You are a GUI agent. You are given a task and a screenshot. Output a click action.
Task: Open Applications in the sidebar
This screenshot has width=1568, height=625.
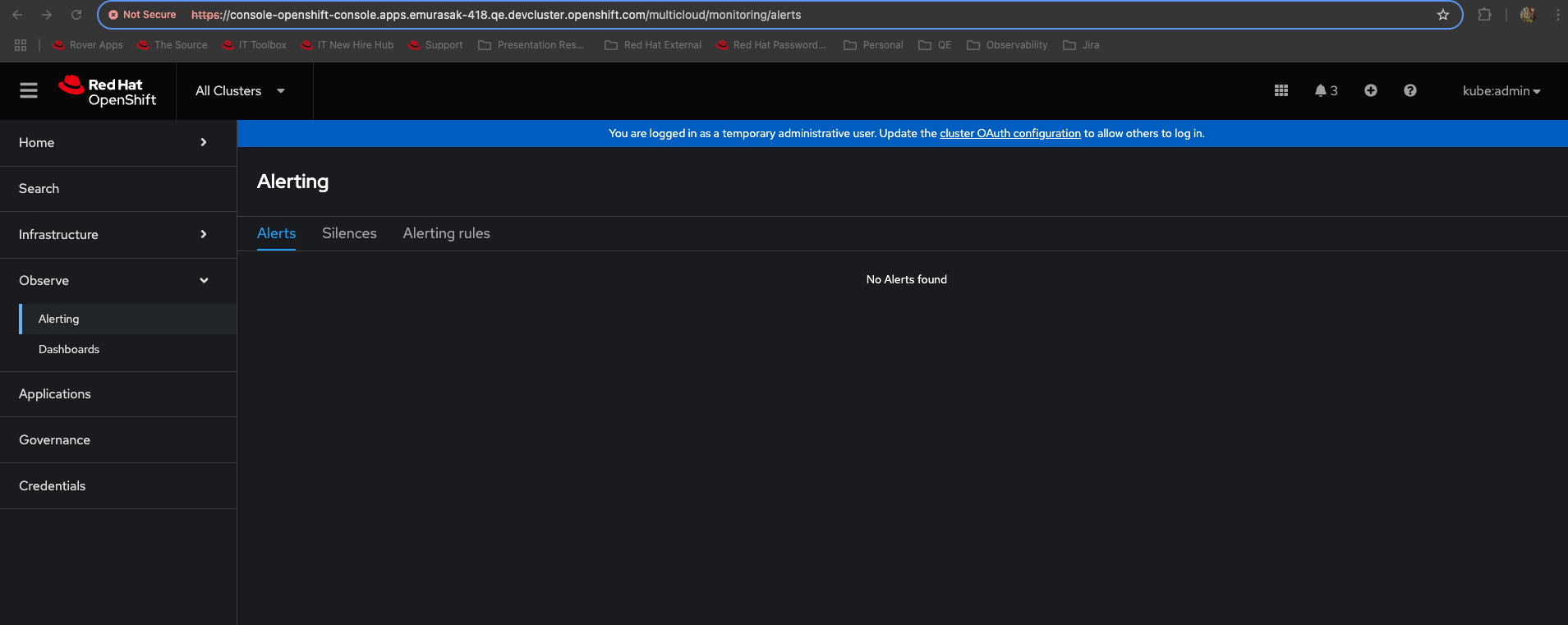[x=118, y=394]
